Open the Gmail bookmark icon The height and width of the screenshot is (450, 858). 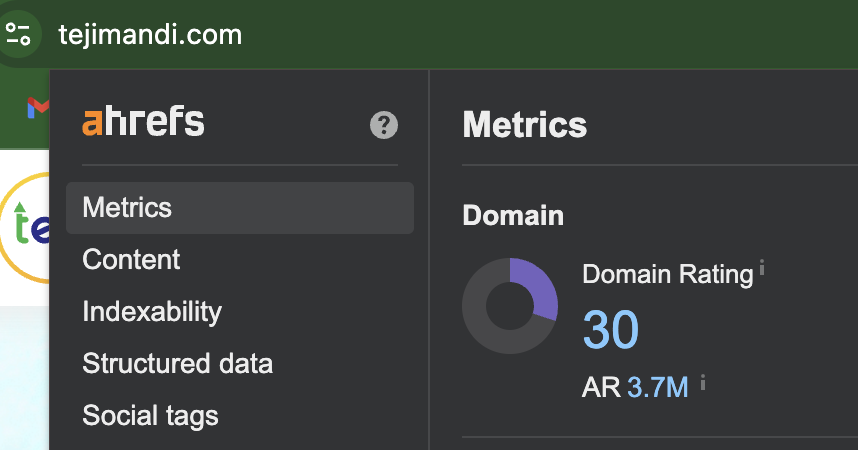point(38,107)
